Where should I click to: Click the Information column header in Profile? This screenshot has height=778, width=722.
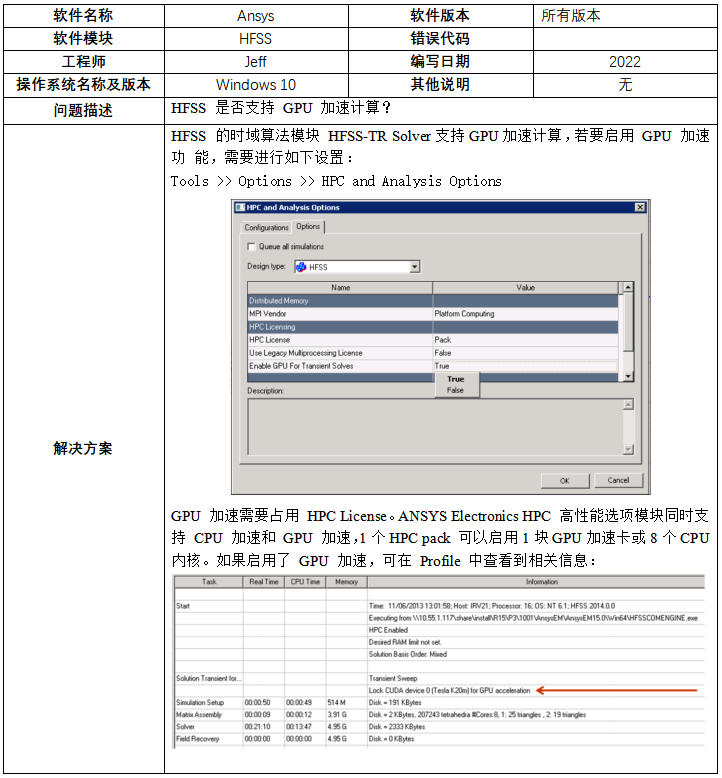535,581
